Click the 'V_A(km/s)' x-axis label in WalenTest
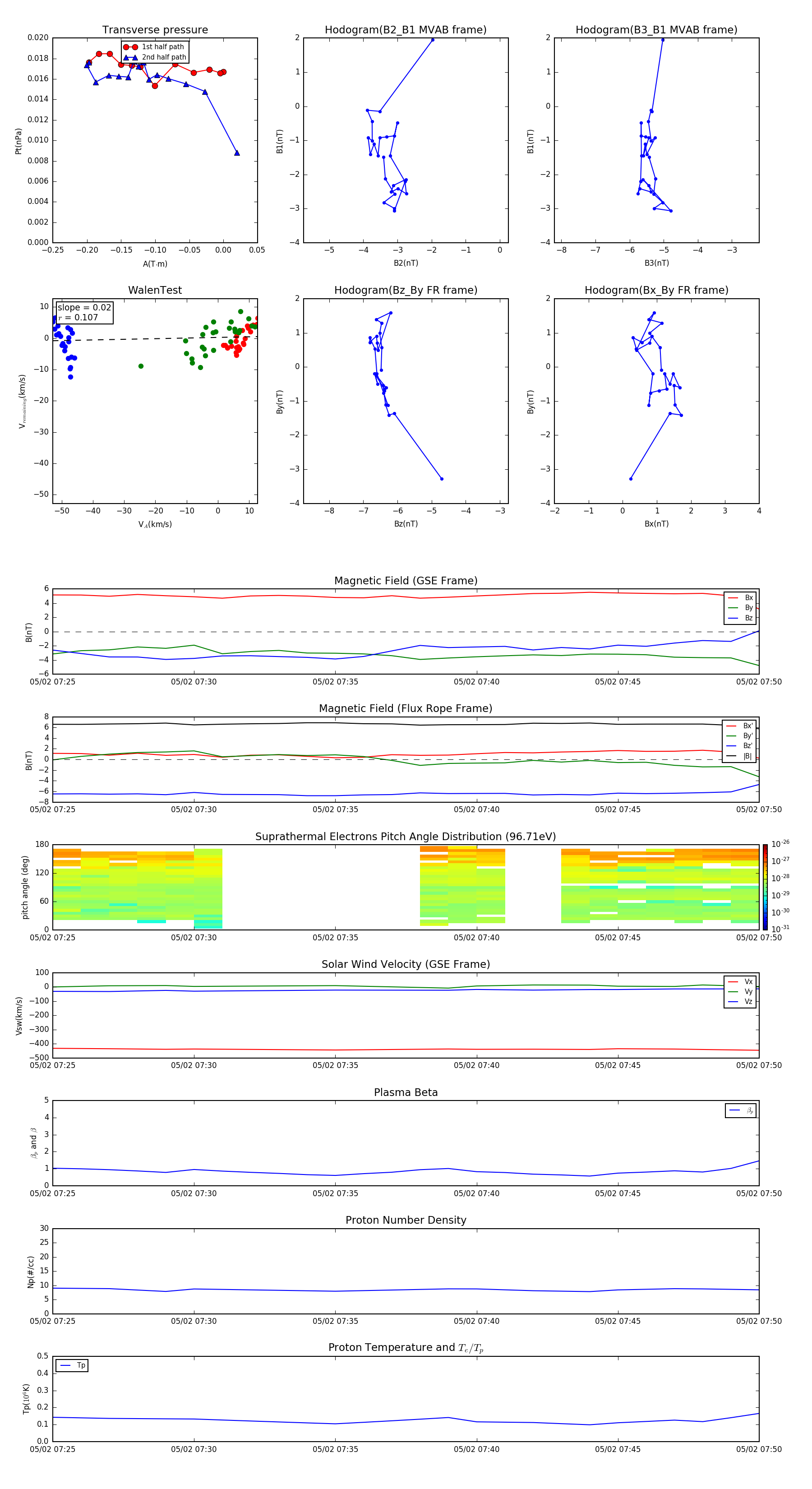Image resolution: width=812 pixels, height=1489 pixels. coord(155,524)
